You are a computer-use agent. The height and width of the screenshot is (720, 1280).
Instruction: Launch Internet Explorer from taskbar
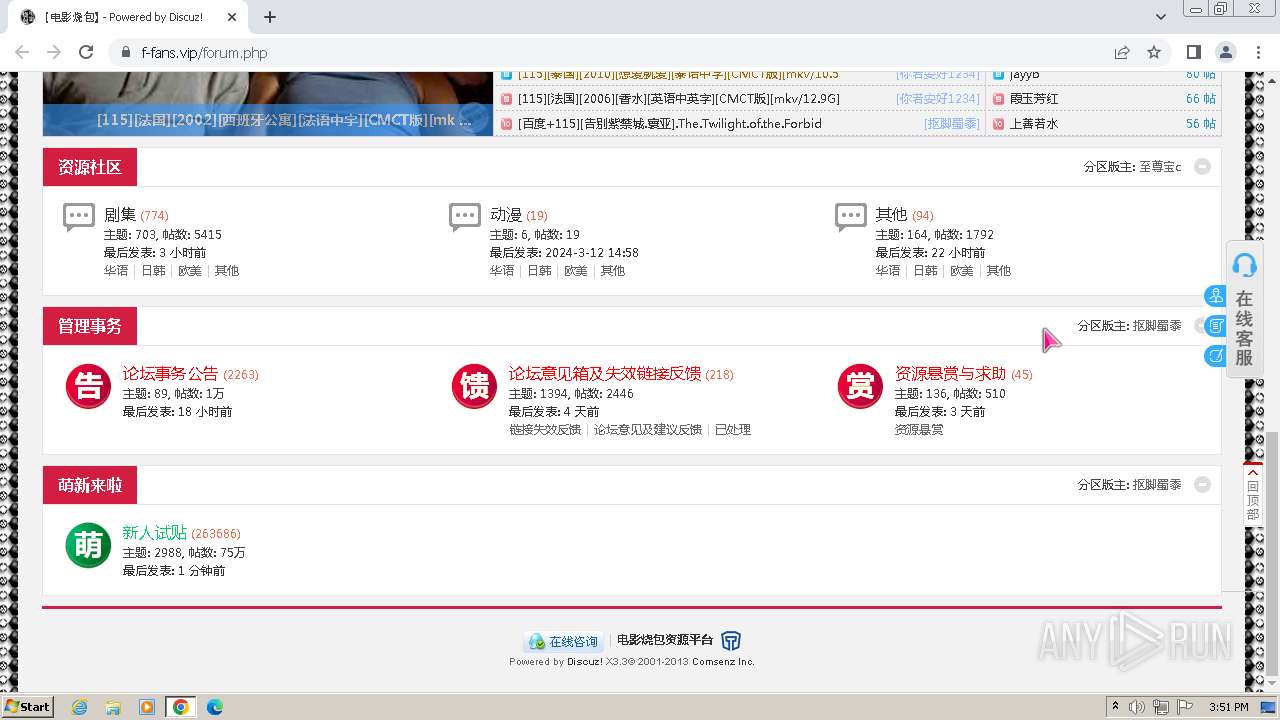tap(79, 707)
